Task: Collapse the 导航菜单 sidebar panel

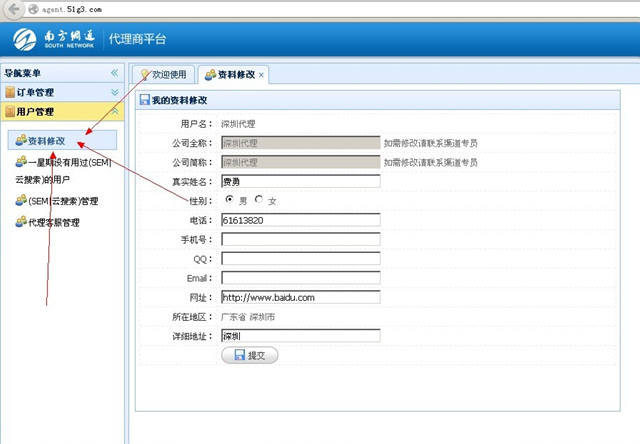Action: click(114, 73)
